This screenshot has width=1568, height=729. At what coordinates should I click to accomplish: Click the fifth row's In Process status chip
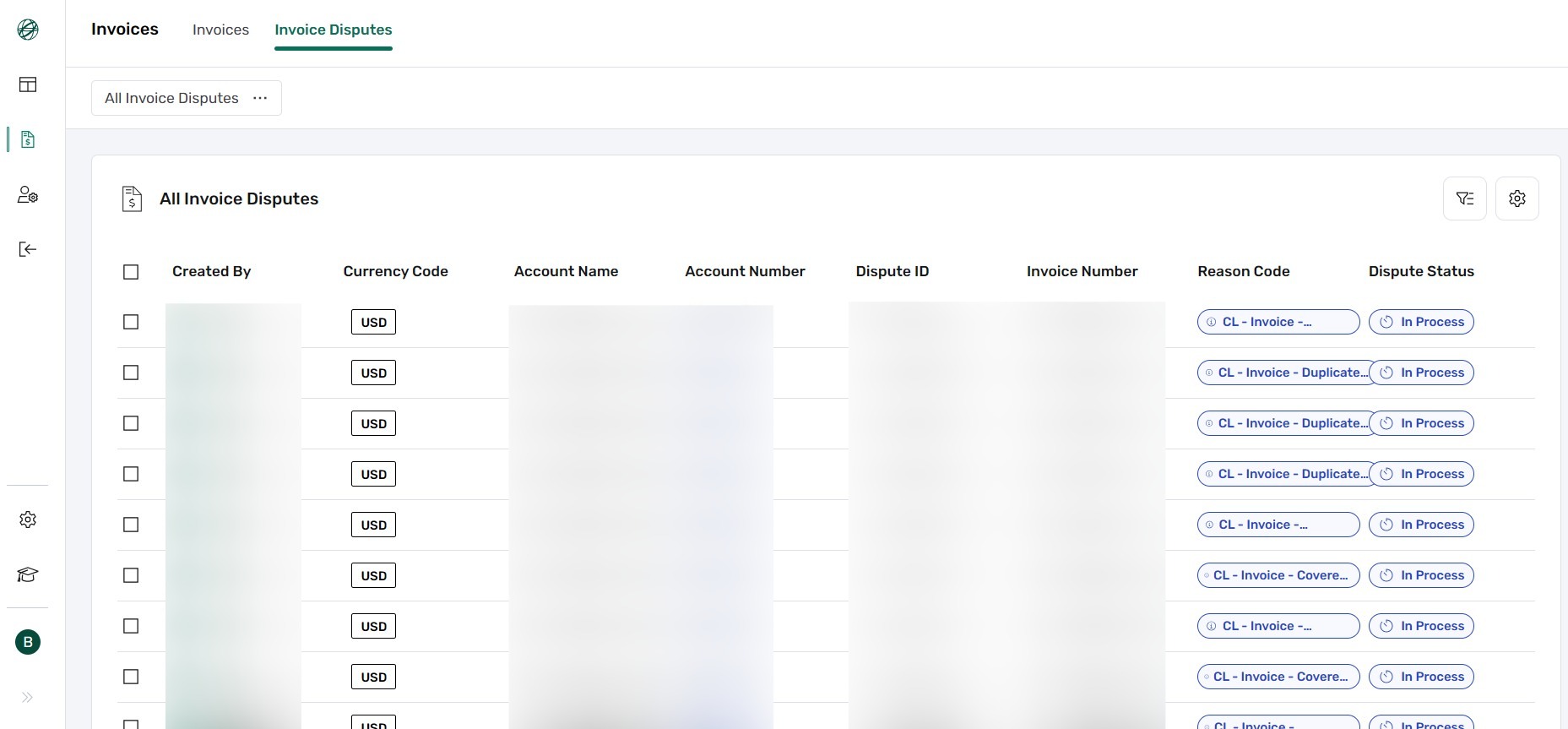1421,525
